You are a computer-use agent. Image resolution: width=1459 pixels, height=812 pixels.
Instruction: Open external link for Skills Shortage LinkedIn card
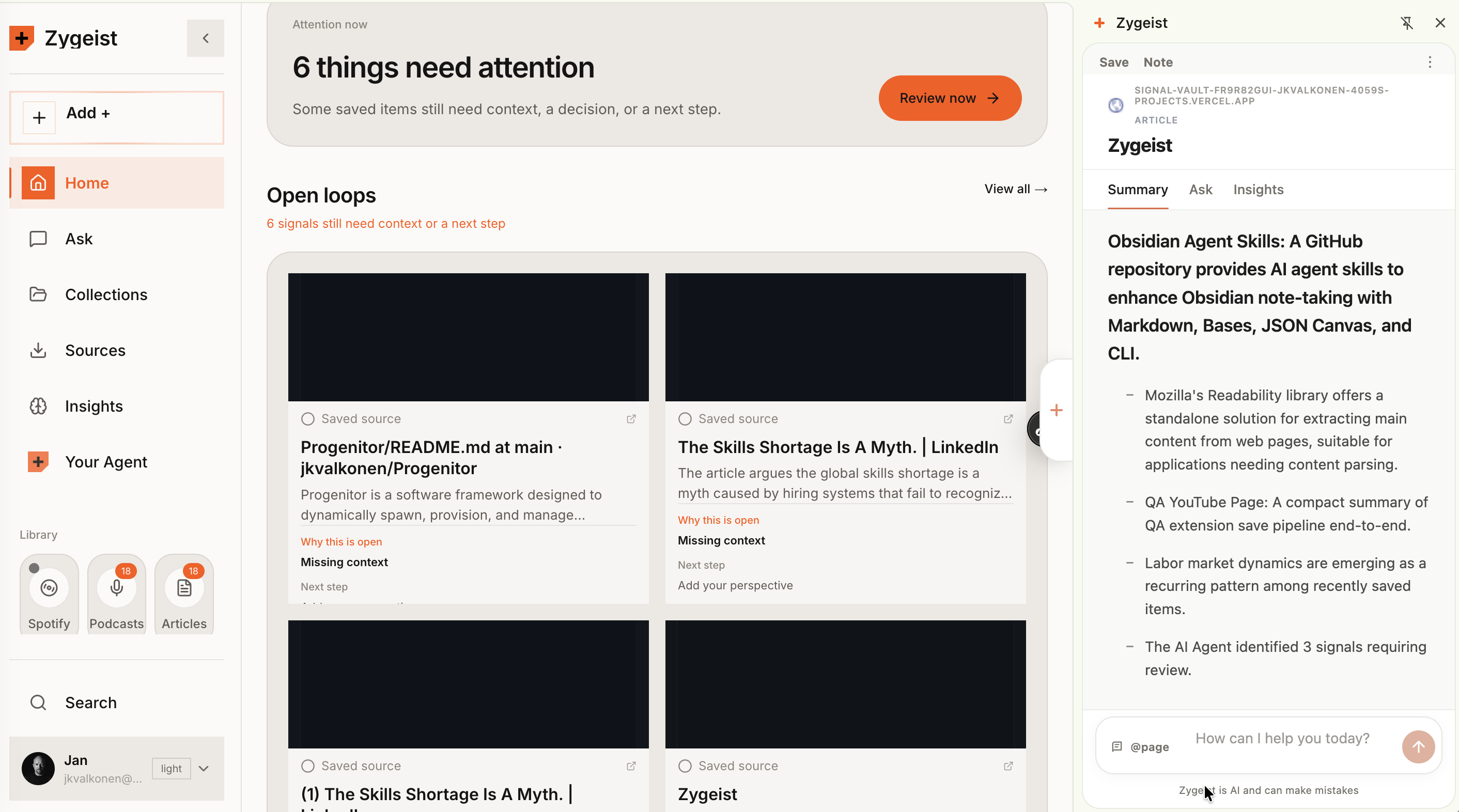click(x=1008, y=419)
